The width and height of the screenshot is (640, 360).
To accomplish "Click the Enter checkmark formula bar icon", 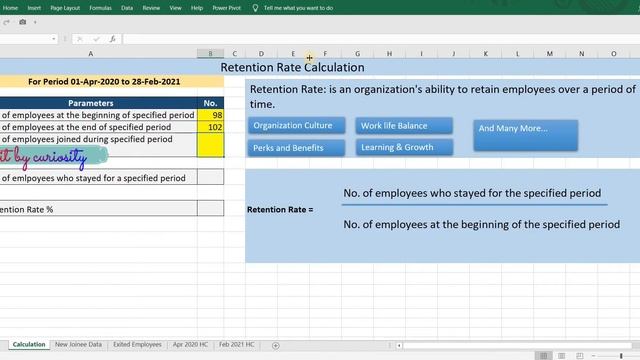I will point(96,39).
